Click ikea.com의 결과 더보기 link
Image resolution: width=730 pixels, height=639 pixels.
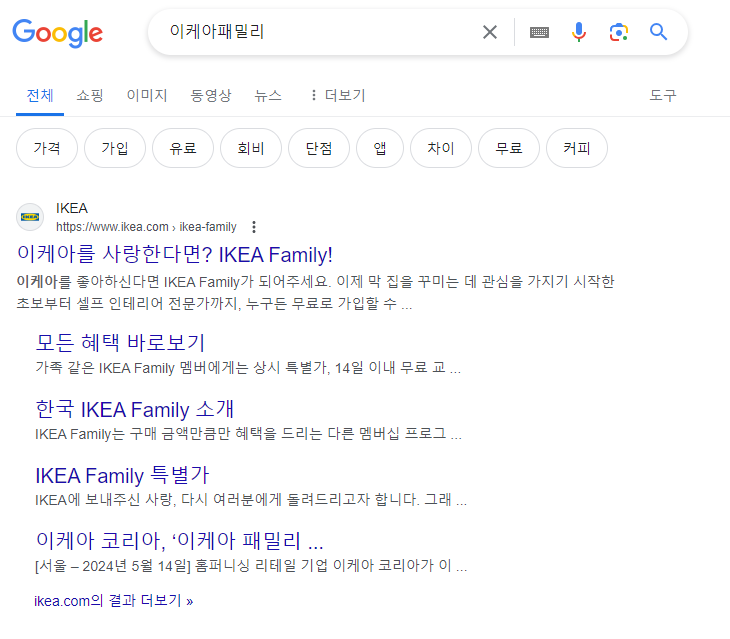pyautogui.click(x=114, y=601)
